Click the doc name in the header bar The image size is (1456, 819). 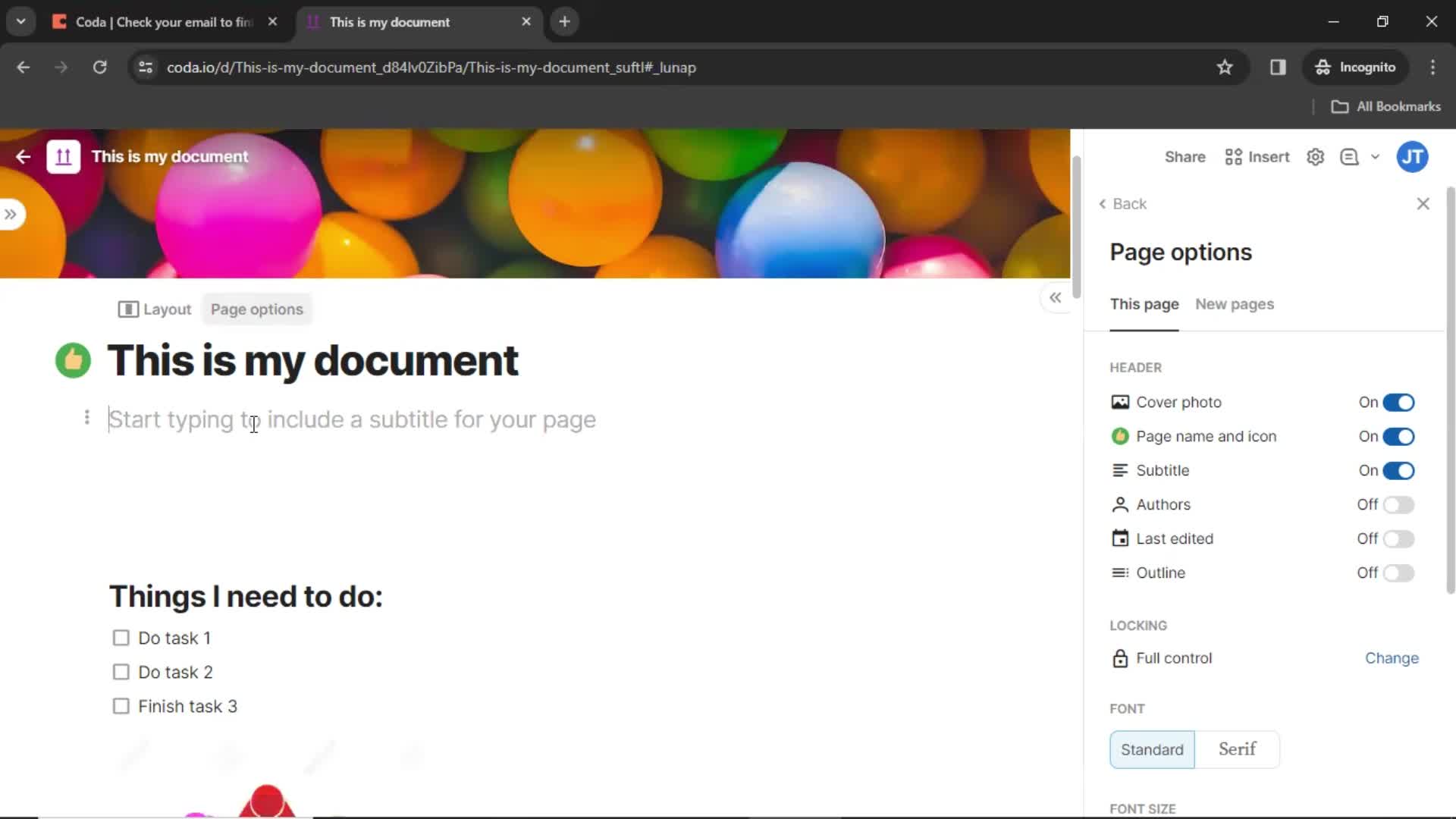[x=170, y=157]
